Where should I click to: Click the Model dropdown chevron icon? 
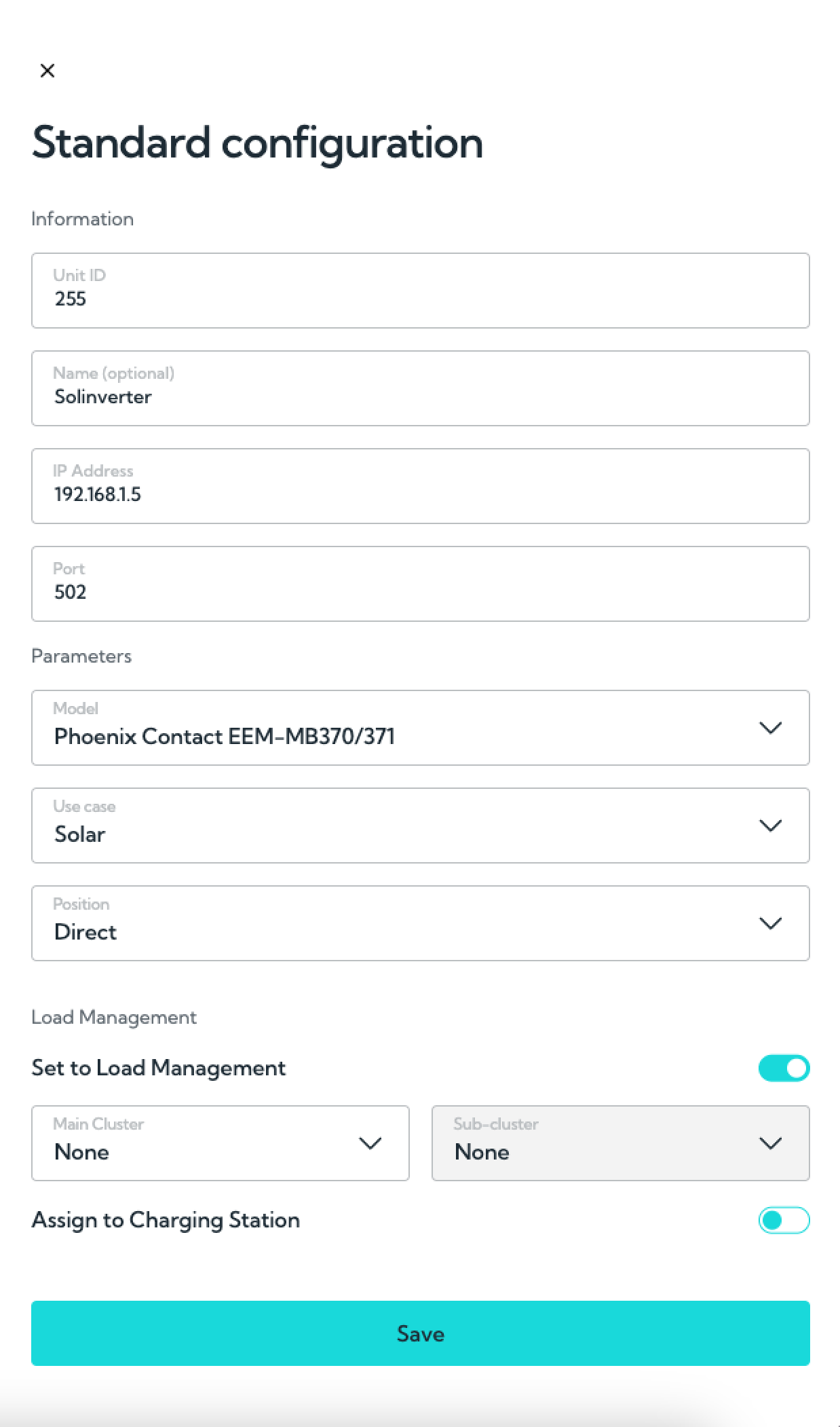click(770, 728)
